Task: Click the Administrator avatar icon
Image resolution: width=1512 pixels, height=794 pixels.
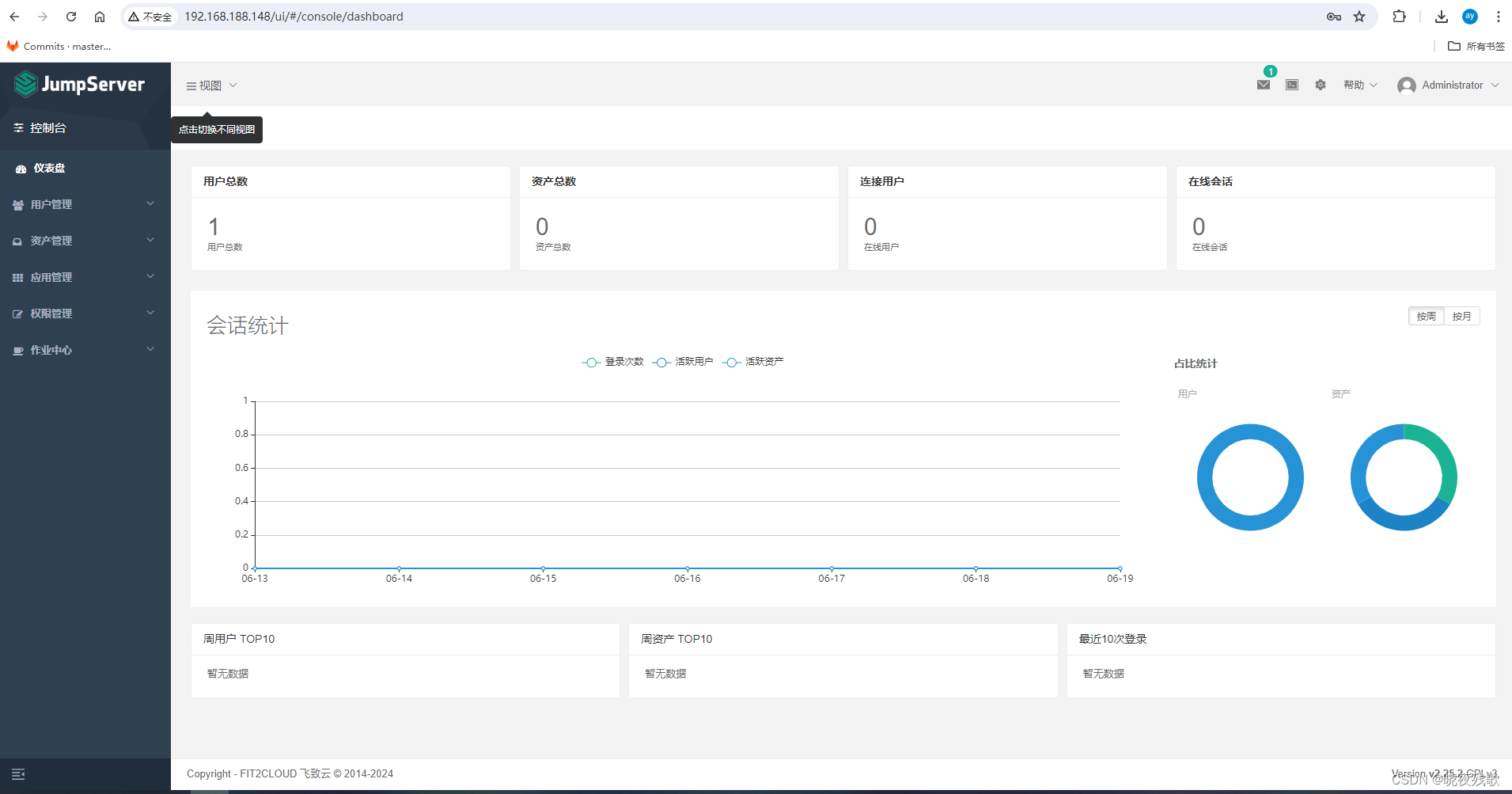Action: click(x=1407, y=85)
